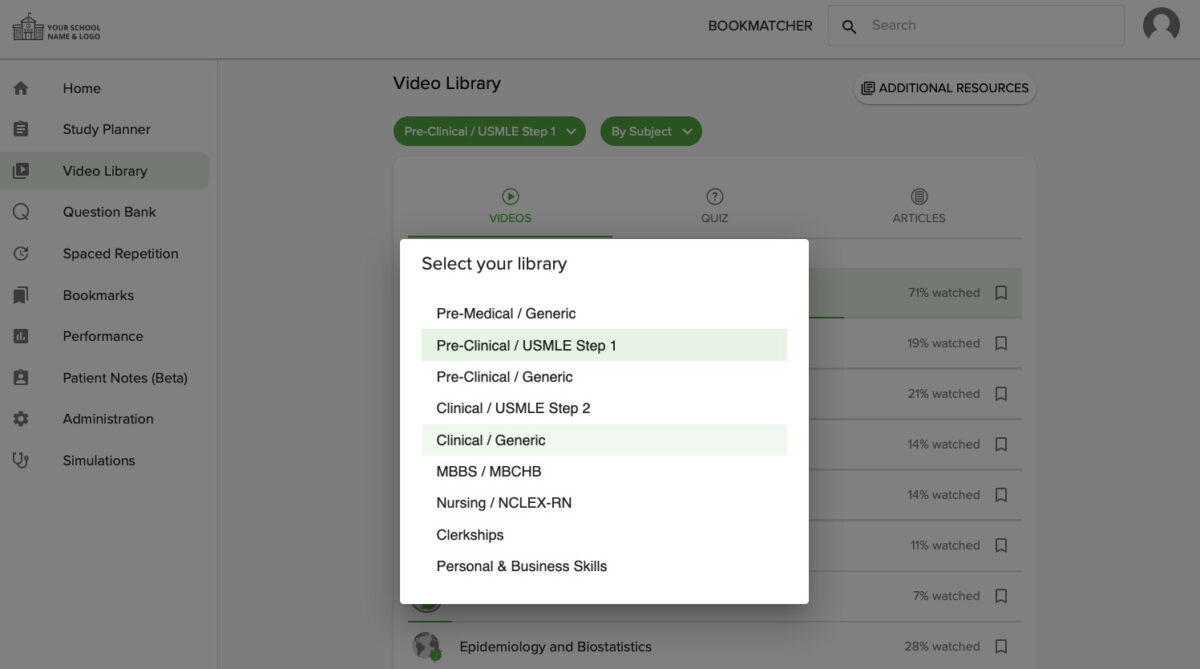Click the Performance chart icon
The image size is (1200, 669).
(21, 336)
